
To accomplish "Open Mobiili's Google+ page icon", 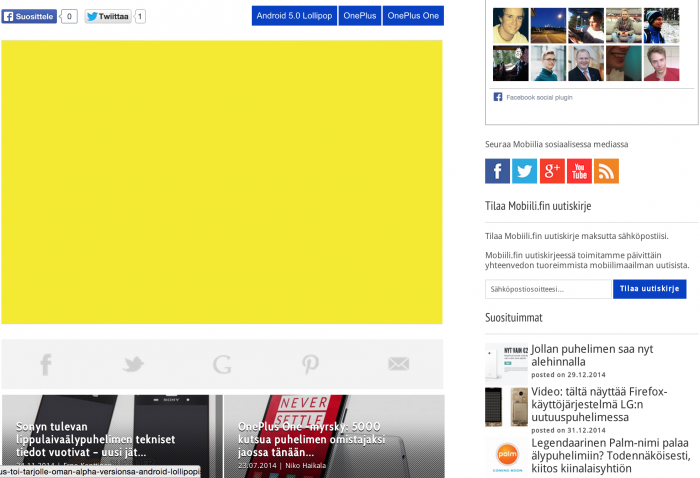I will (x=552, y=171).
